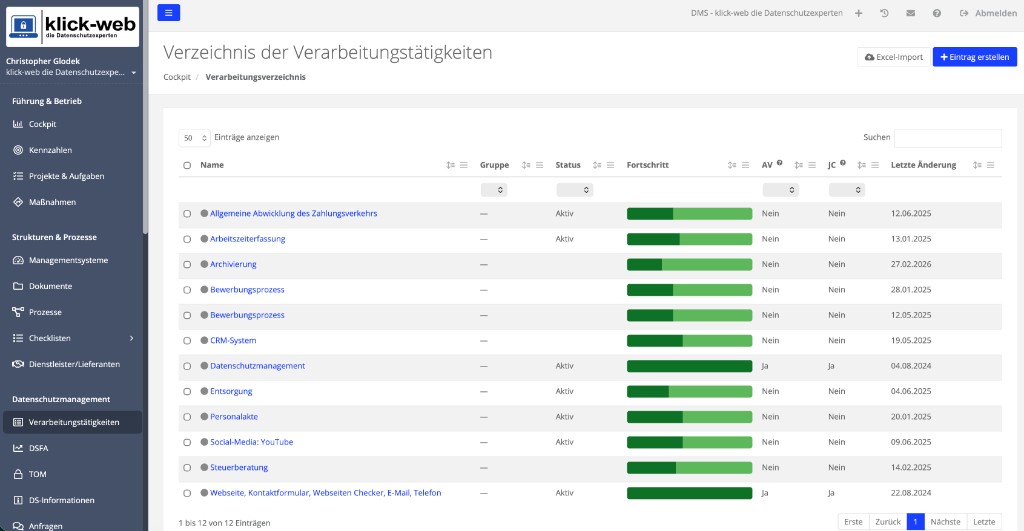Screen dimensions: 1024x531
Task: Click the help question mark icon
Action: click(936, 13)
